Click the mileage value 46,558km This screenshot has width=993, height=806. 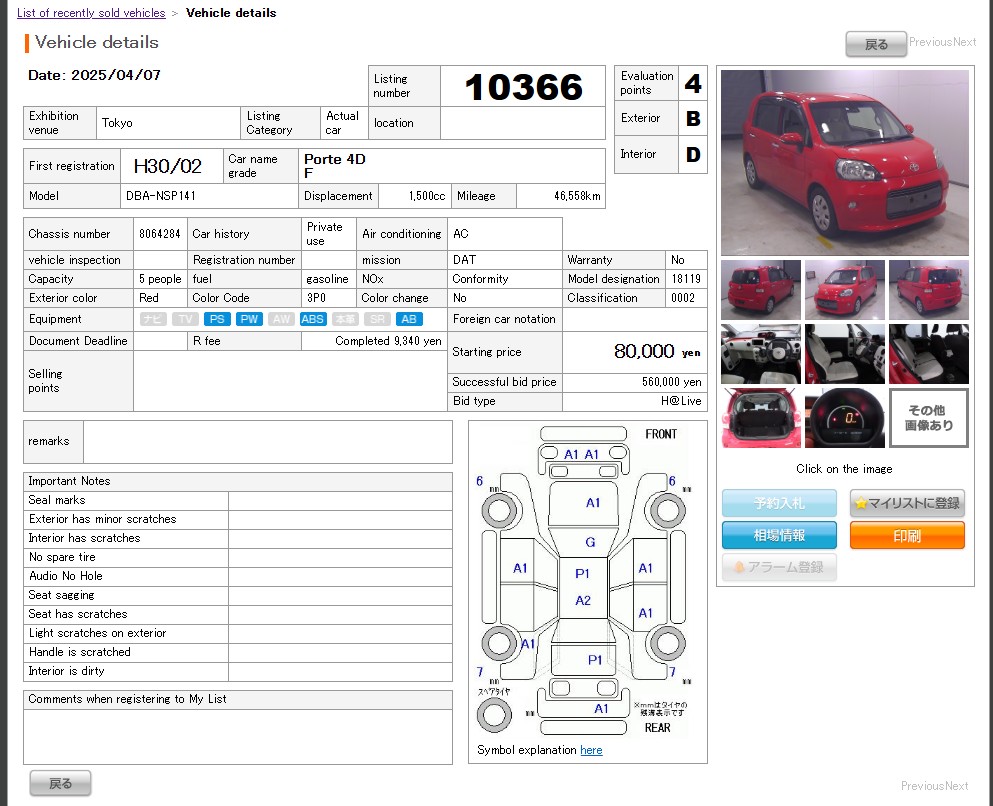[577, 196]
